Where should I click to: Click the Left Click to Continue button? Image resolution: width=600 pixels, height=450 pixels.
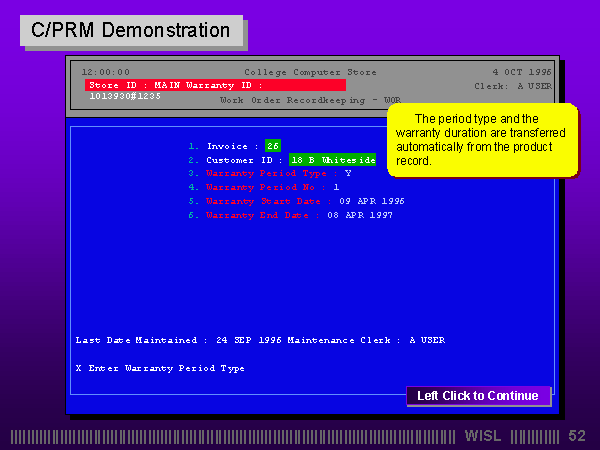click(478, 396)
